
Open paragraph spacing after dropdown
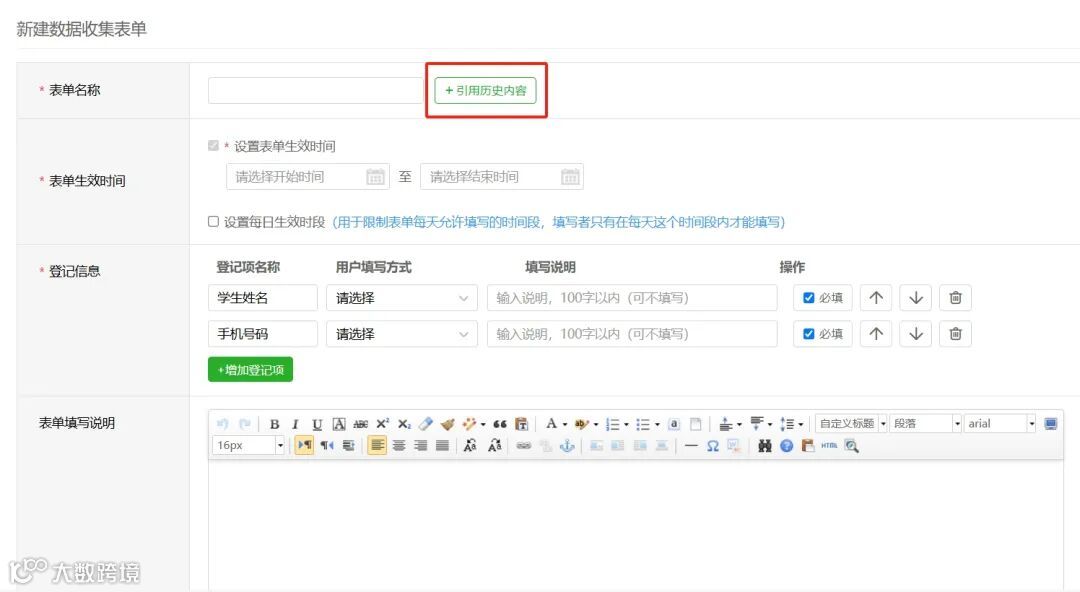coord(769,425)
